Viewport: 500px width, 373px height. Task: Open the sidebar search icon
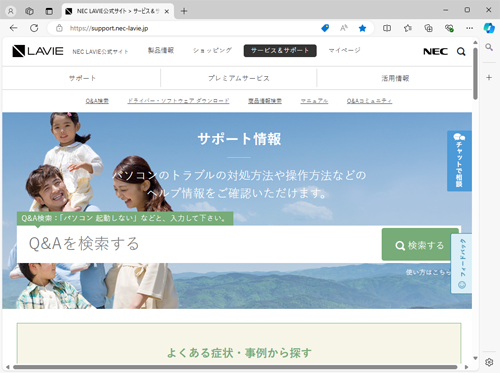[x=489, y=47]
